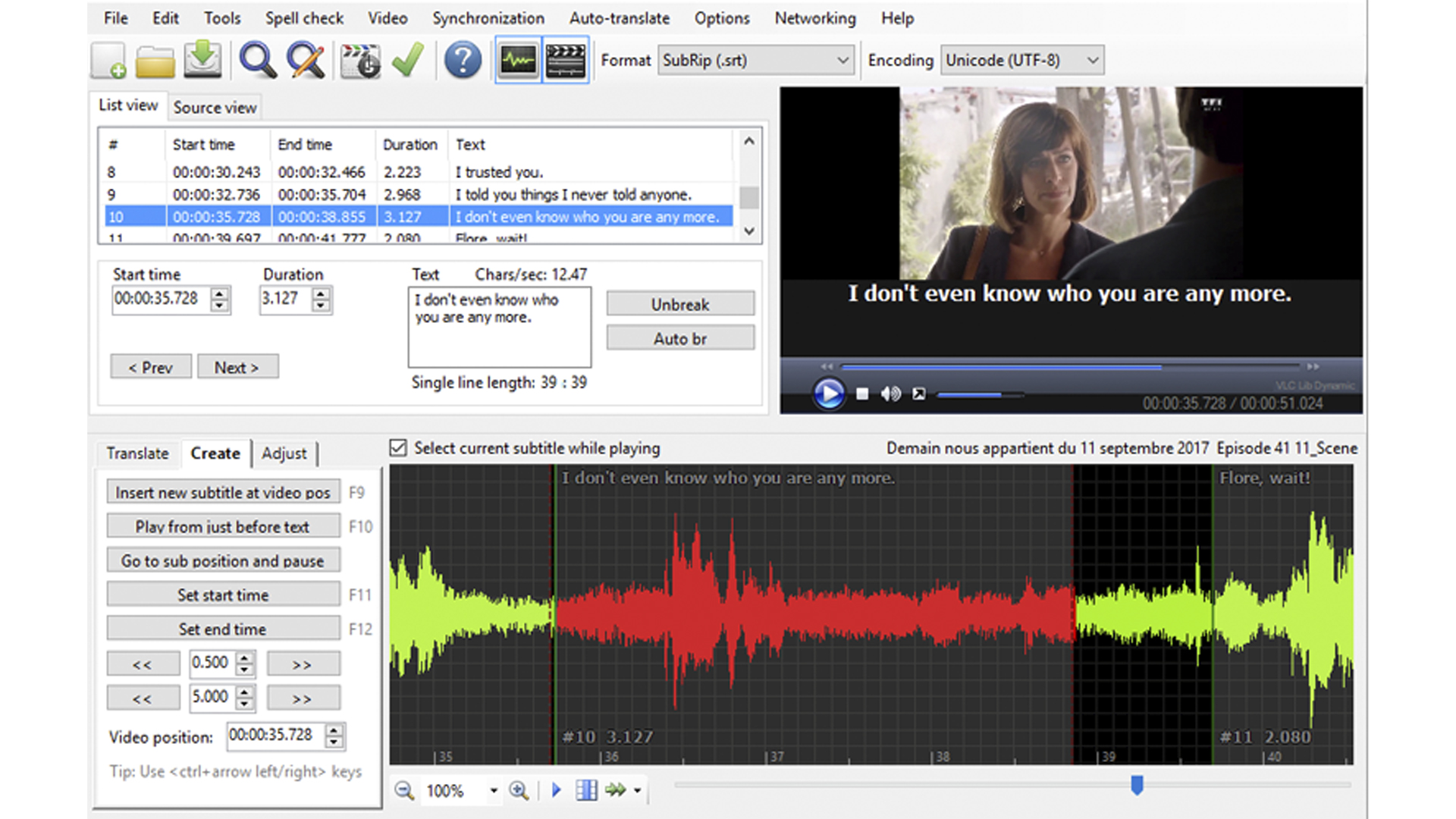Uncheck Select current subtitle while playing
The height and width of the screenshot is (819, 1456).
point(398,448)
